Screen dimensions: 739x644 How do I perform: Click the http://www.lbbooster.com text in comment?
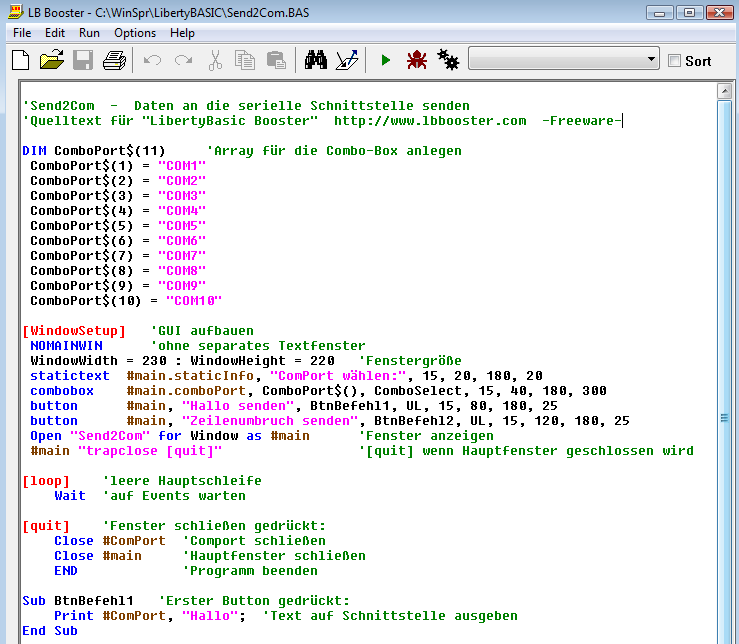tap(430, 121)
